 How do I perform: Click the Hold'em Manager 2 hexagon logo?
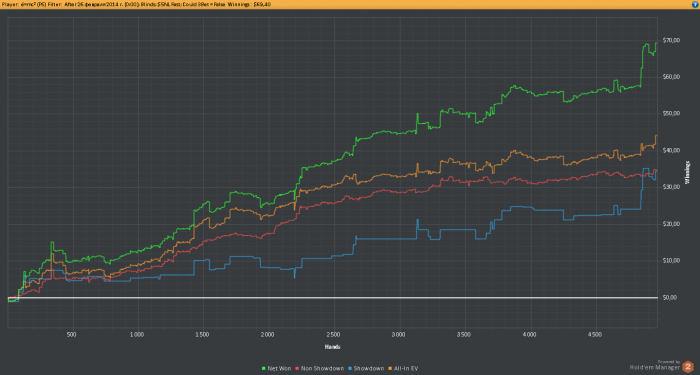click(688, 367)
